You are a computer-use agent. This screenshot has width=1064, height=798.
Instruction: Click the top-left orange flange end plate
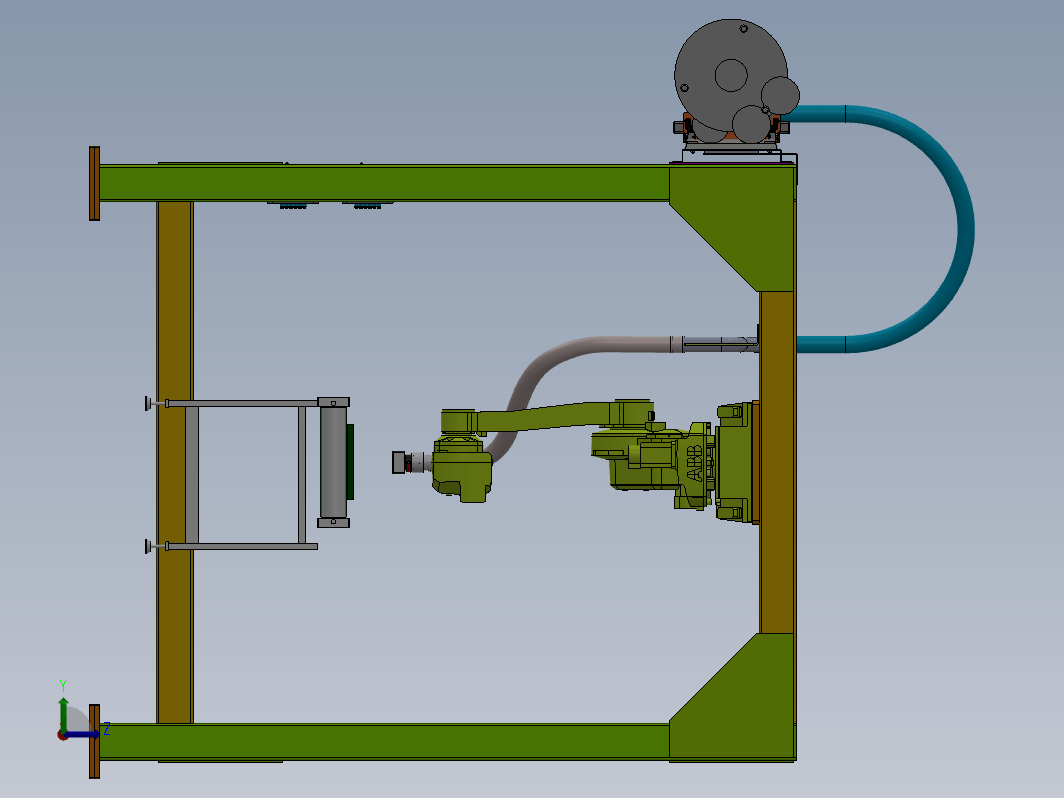[94, 183]
